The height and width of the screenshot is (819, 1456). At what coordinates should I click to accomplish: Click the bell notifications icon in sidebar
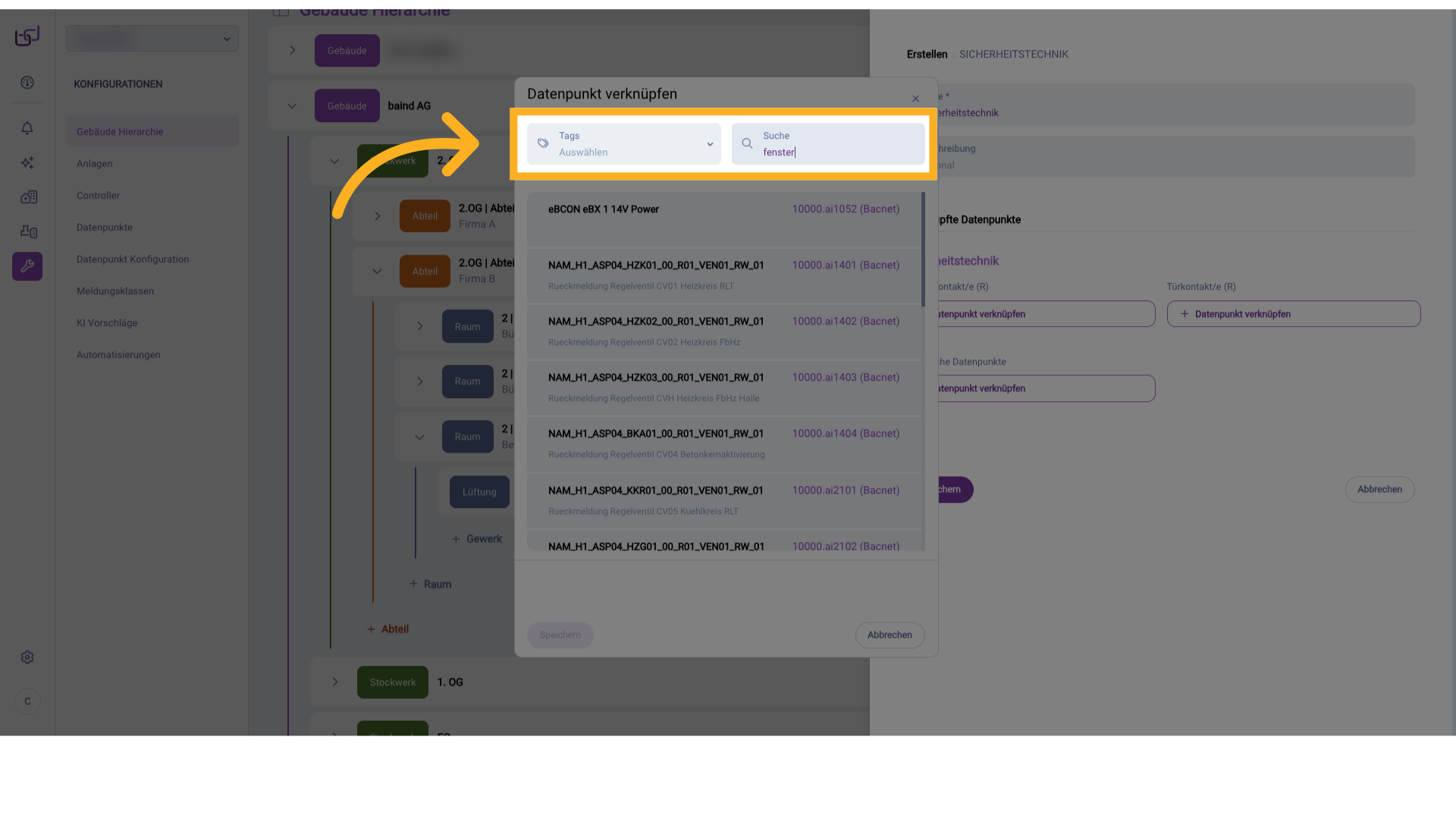[27, 128]
